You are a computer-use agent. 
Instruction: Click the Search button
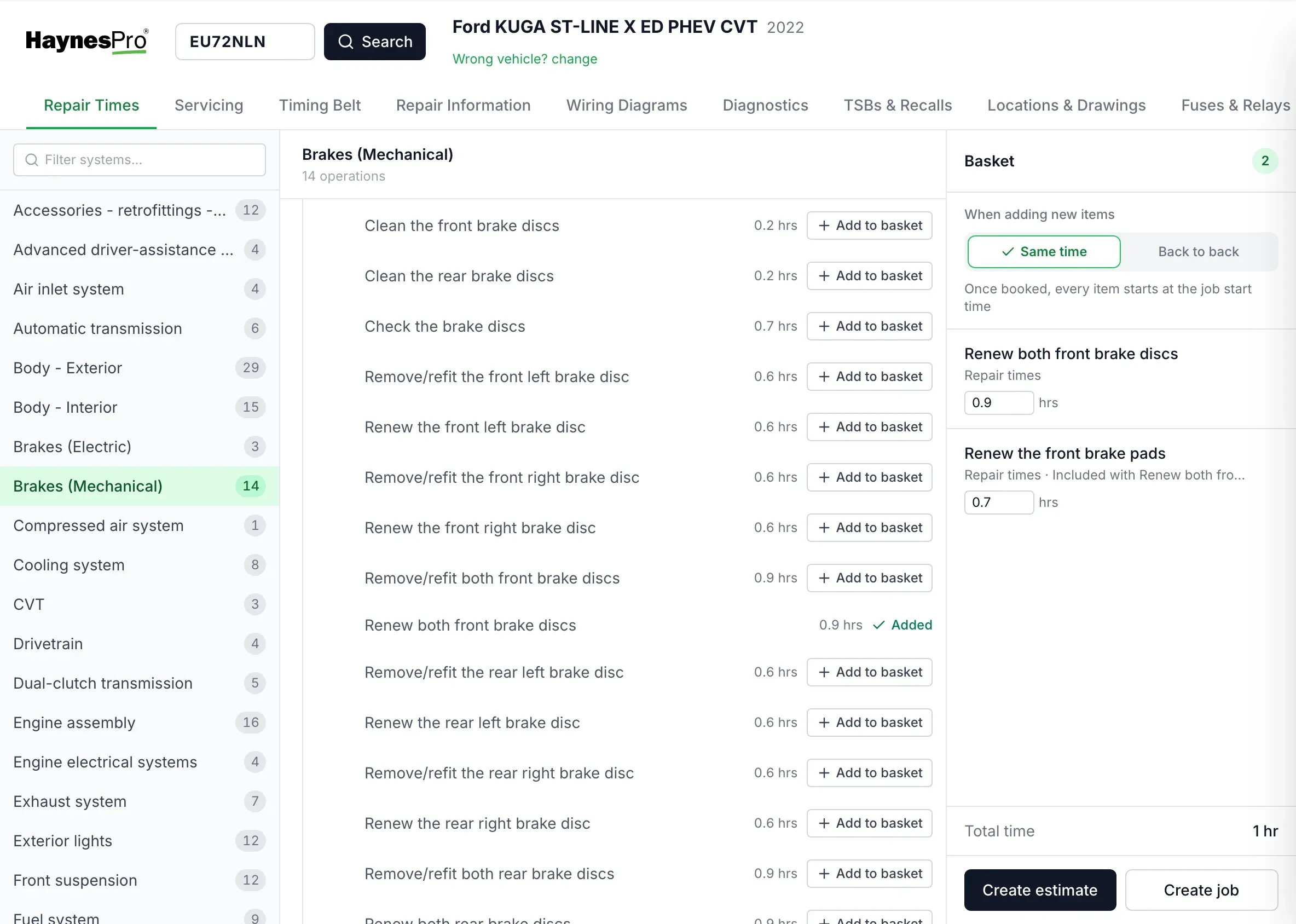(x=374, y=42)
